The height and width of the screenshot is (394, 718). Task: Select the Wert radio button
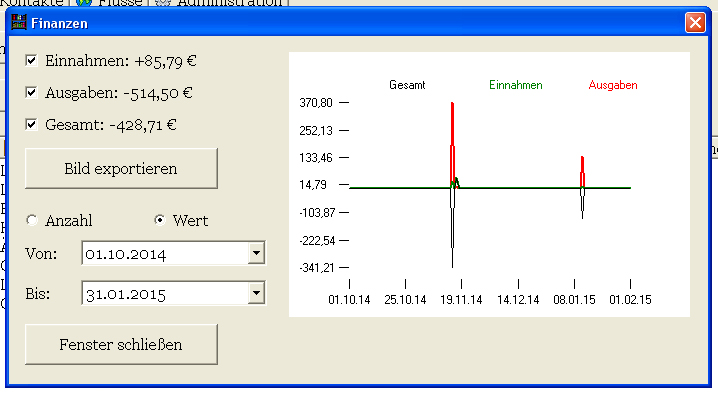pos(159,220)
